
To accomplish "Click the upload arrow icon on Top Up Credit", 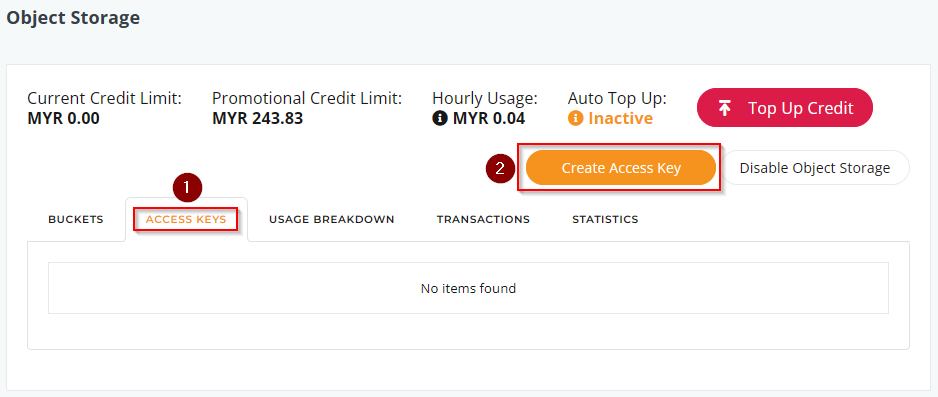I will coord(724,108).
